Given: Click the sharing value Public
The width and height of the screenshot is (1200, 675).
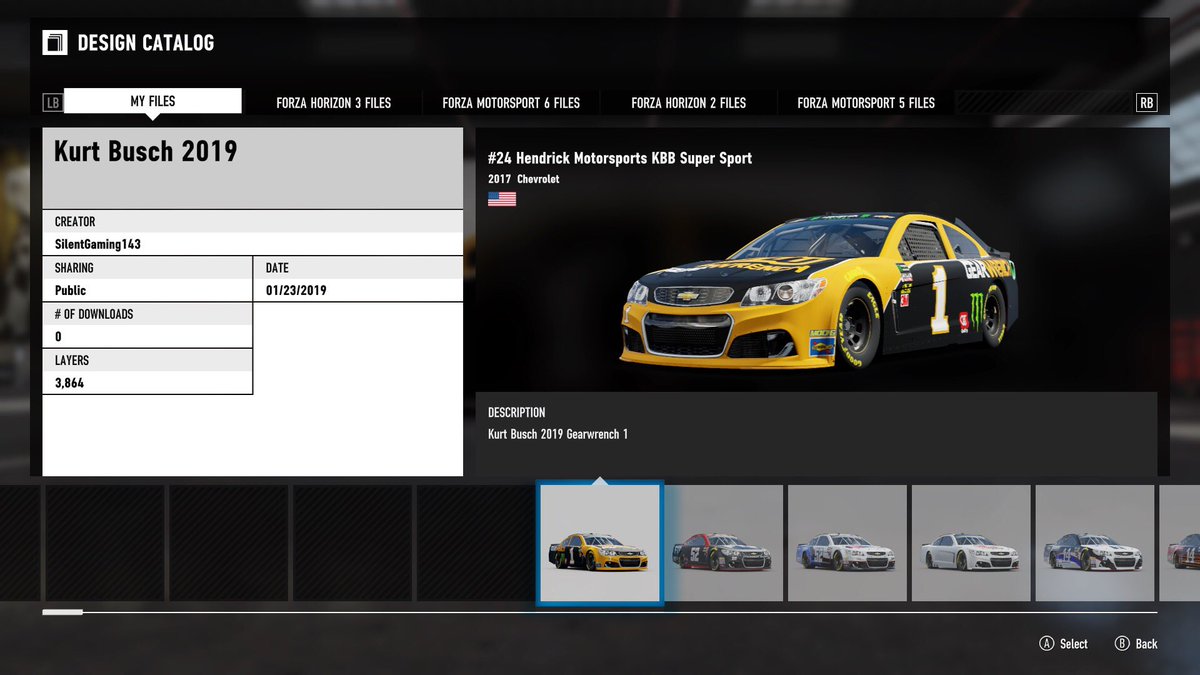Looking at the screenshot, I should click(x=71, y=290).
